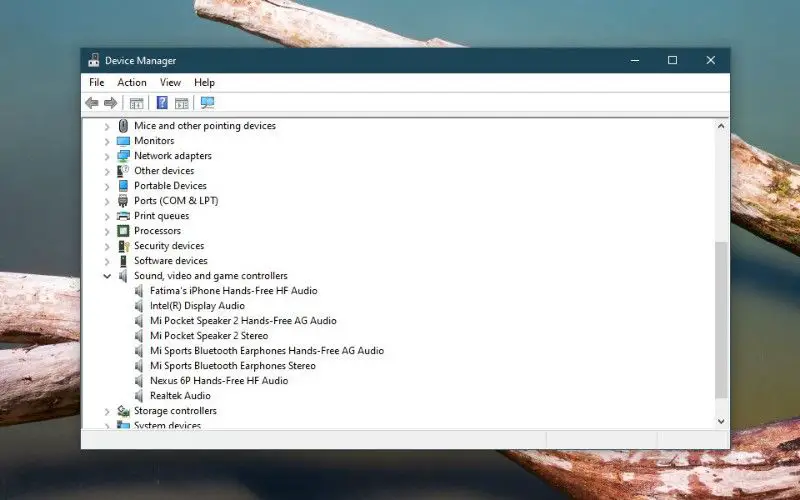
Task: Collapse Sound, video and game controllers node
Action: [x=107, y=276]
